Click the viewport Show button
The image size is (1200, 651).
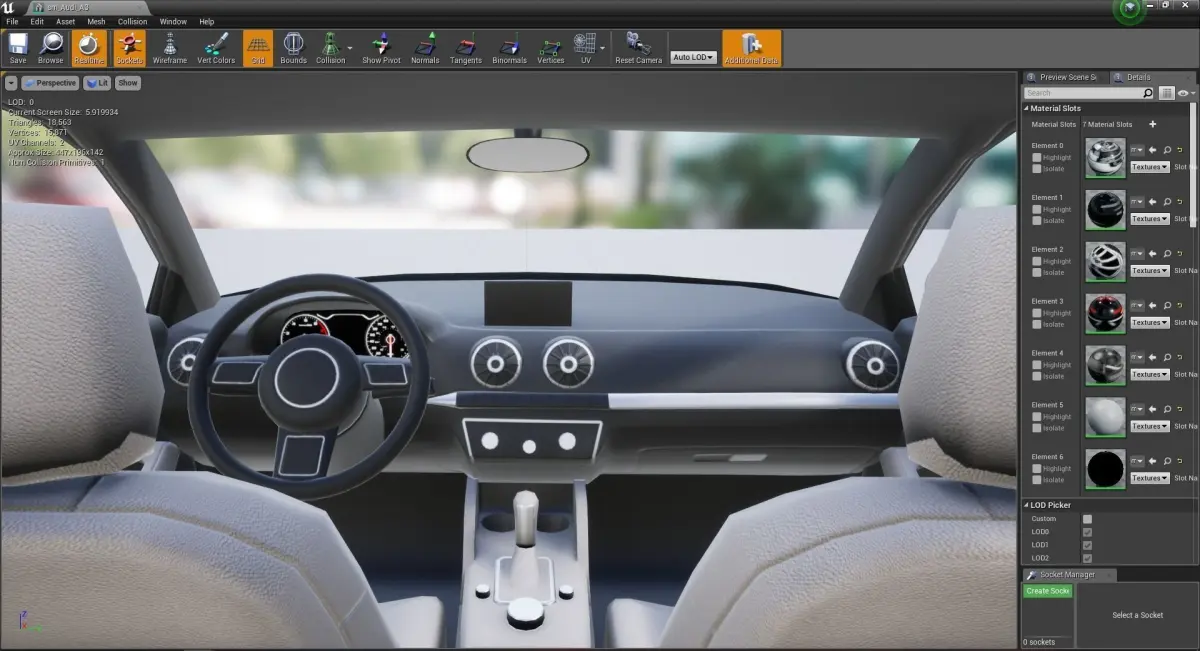tap(129, 83)
